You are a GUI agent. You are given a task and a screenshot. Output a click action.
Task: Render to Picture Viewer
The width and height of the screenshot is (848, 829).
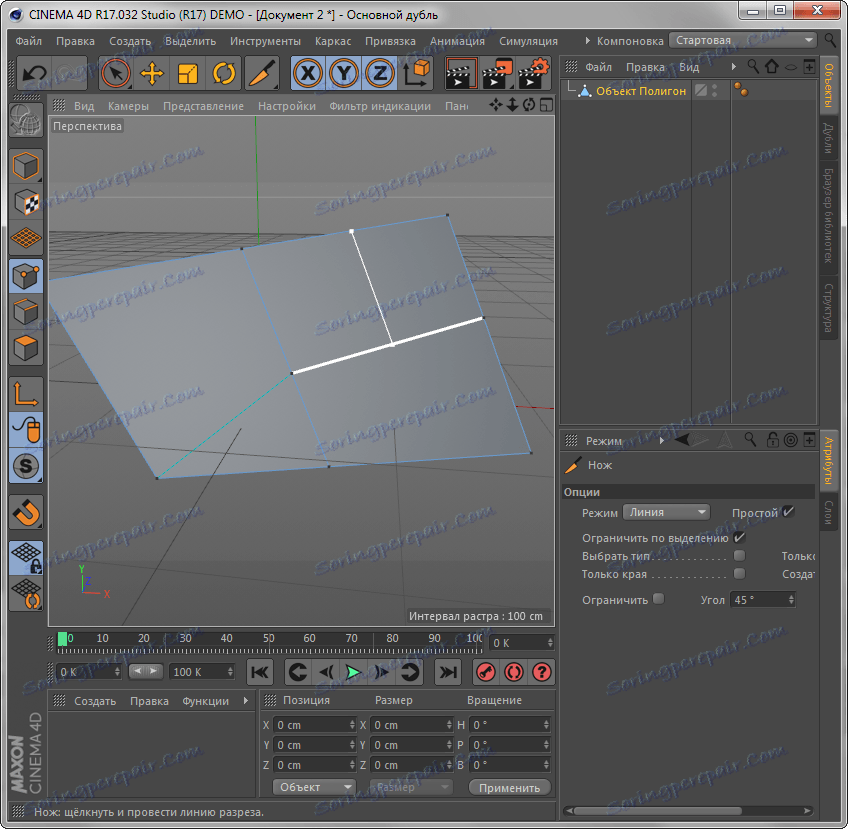coord(497,73)
